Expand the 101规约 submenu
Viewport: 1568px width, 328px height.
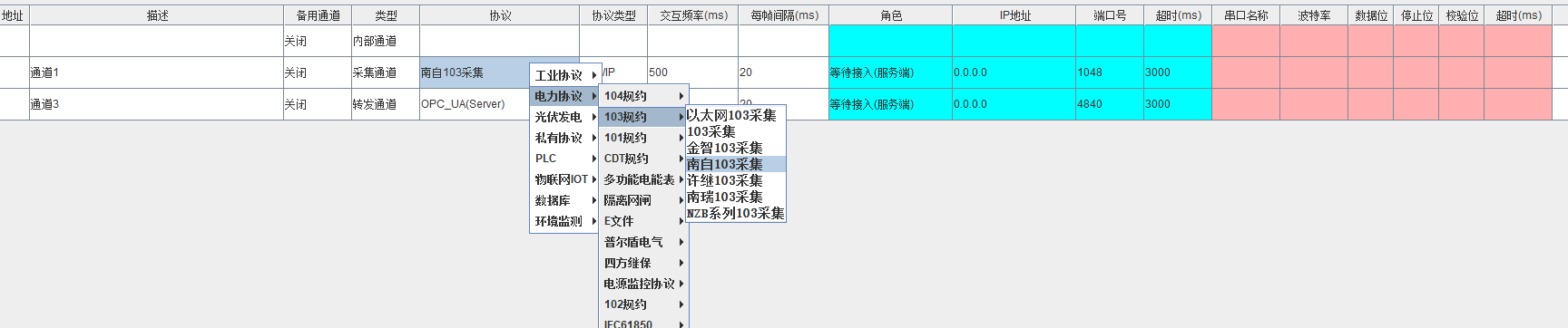[x=643, y=138]
